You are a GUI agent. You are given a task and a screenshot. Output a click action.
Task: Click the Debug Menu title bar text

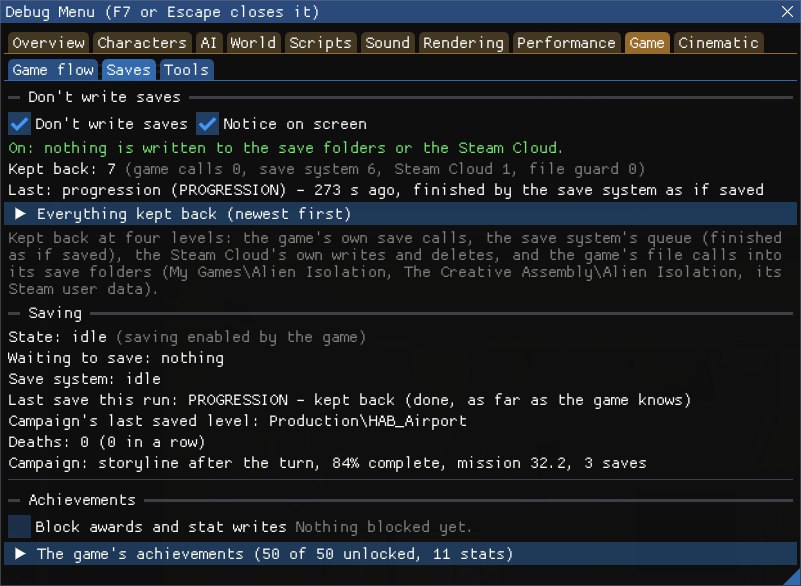(x=162, y=12)
